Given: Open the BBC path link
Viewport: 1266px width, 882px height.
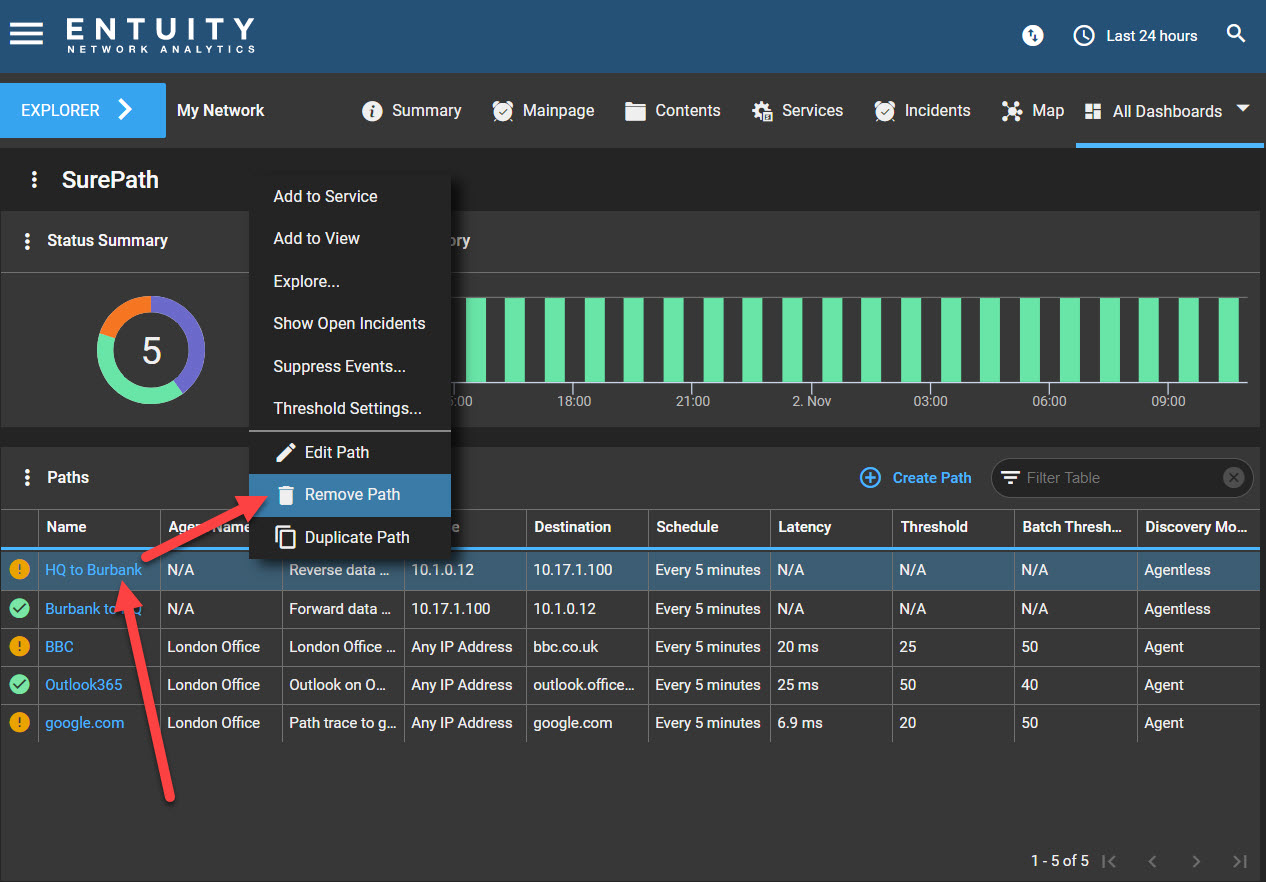Looking at the screenshot, I should (59, 647).
